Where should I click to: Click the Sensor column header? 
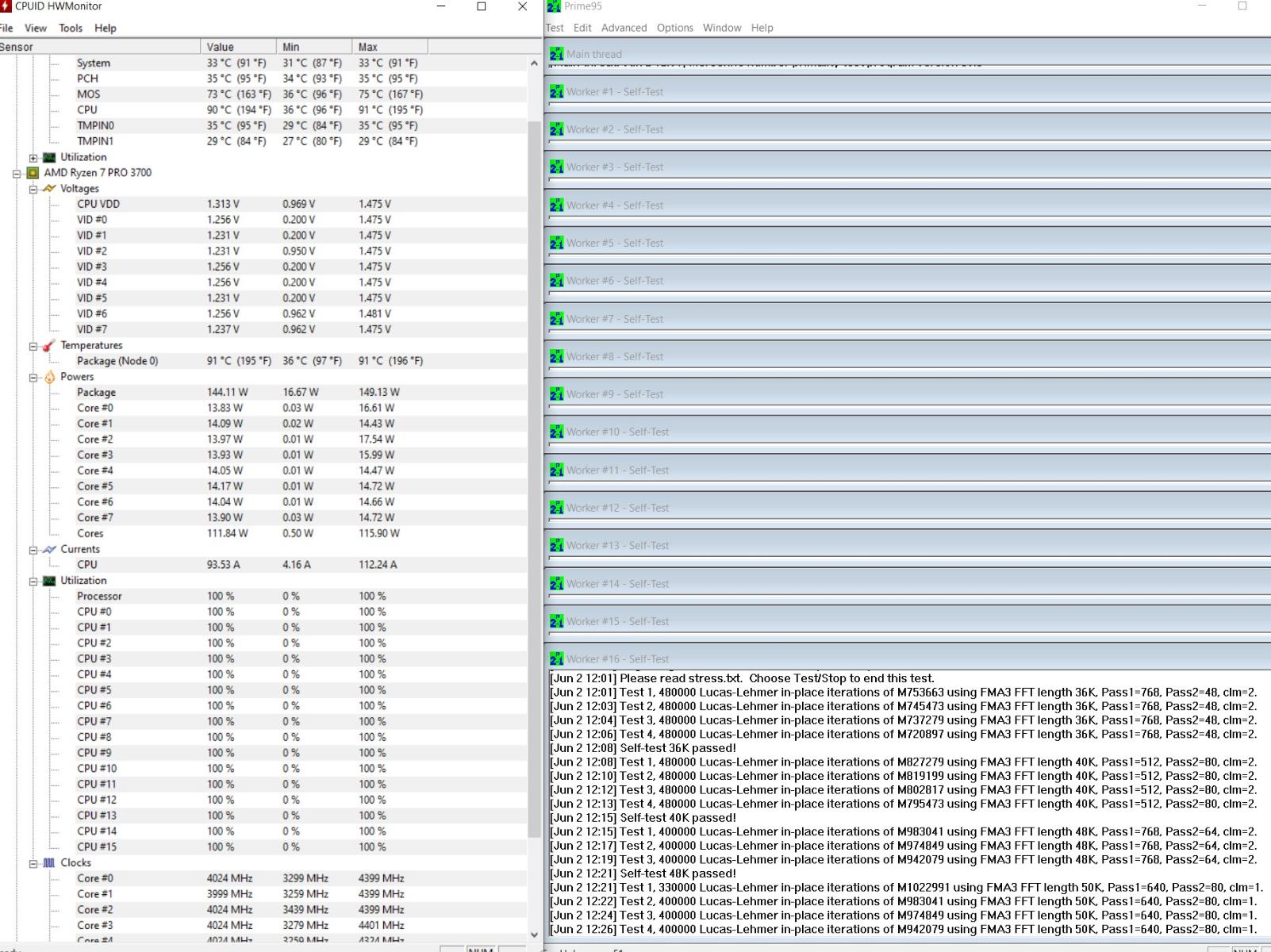(100, 47)
